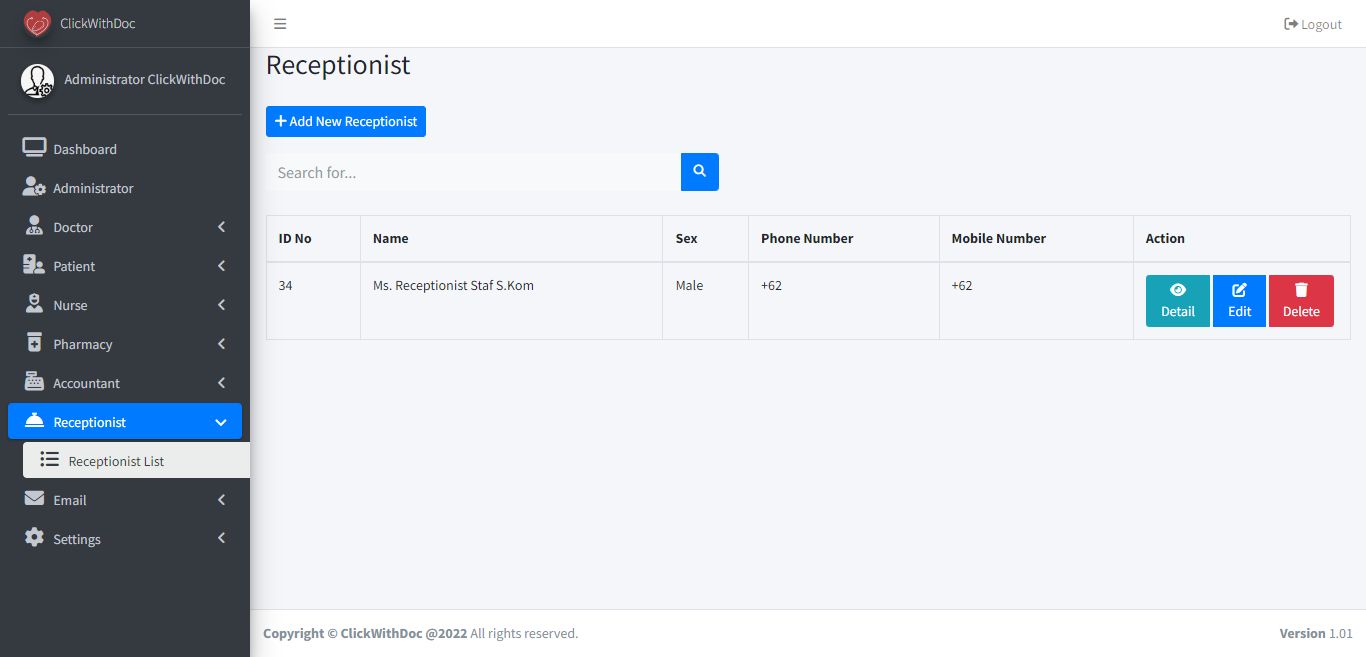Toggle the hamburger sidebar menu icon
Viewport: 1366px width, 657px height.
280,24
